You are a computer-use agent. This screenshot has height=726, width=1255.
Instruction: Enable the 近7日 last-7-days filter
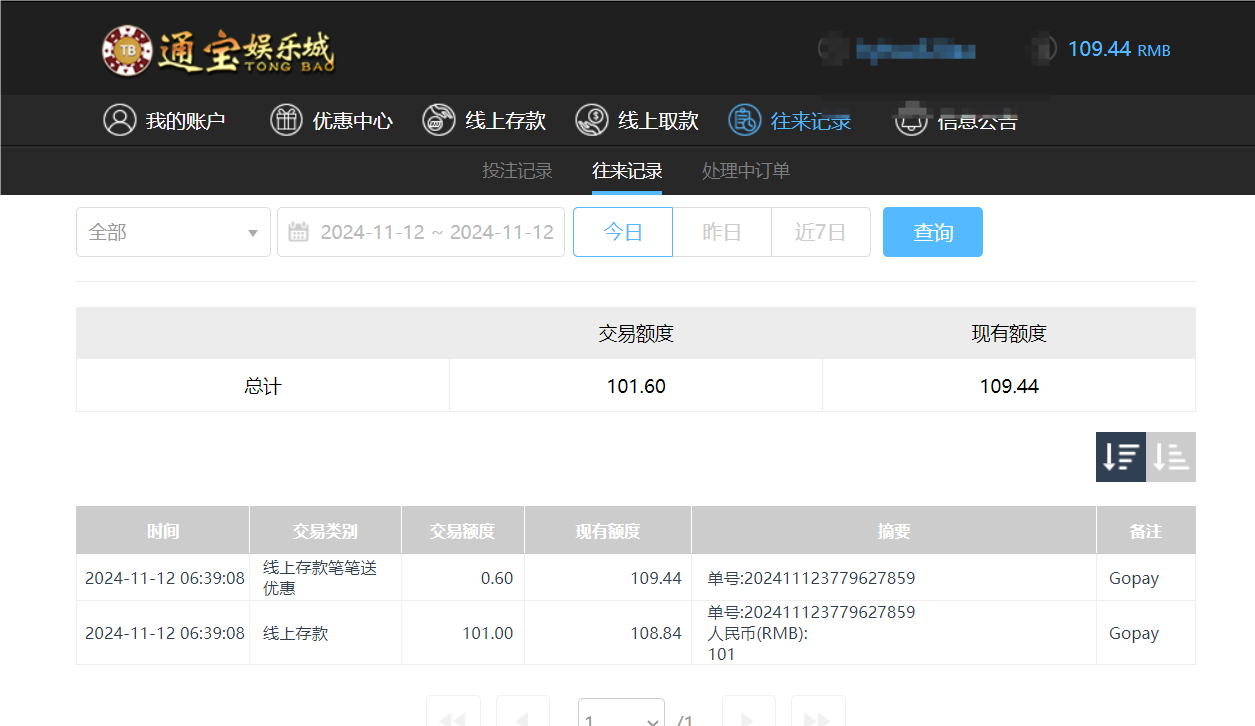click(x=820, y=231)
